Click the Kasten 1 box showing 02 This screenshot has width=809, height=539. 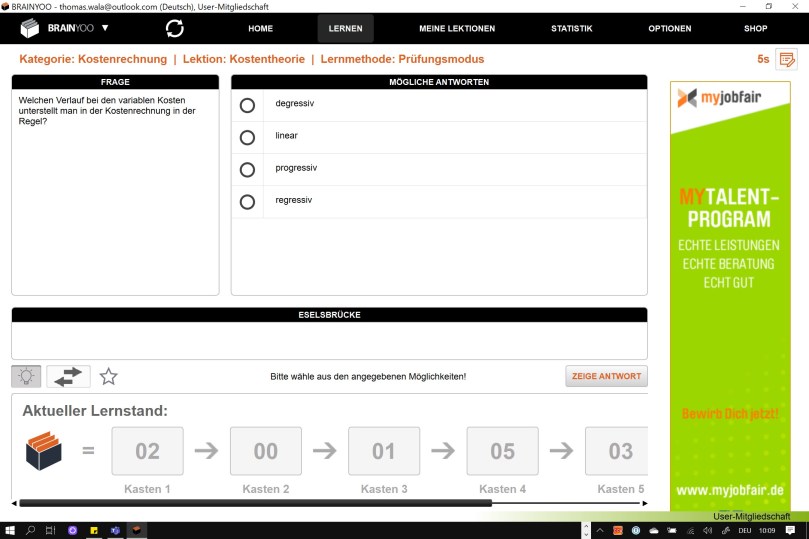coord(147,451)
